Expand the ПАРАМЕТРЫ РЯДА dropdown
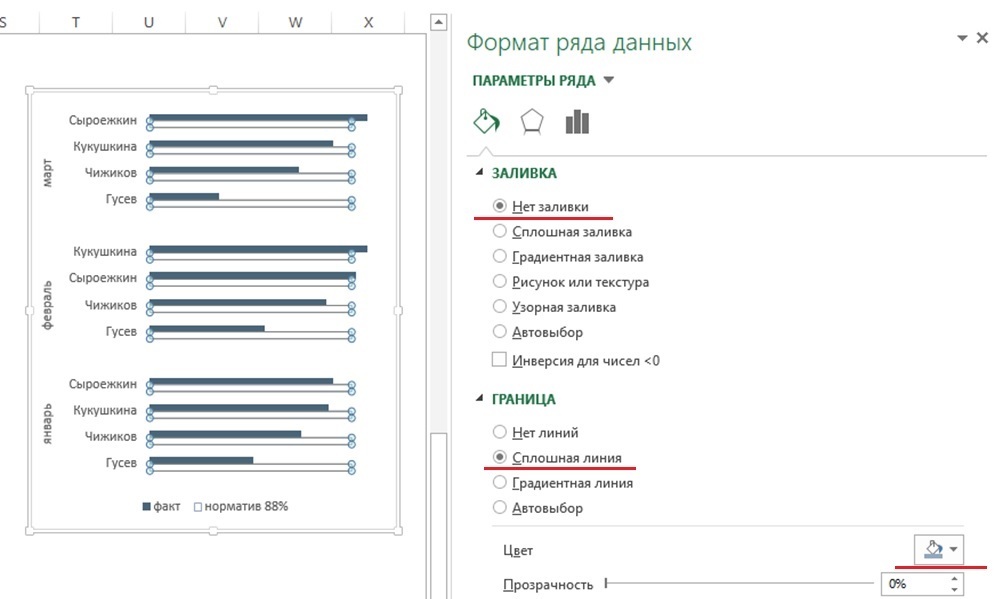 [610, 80]
